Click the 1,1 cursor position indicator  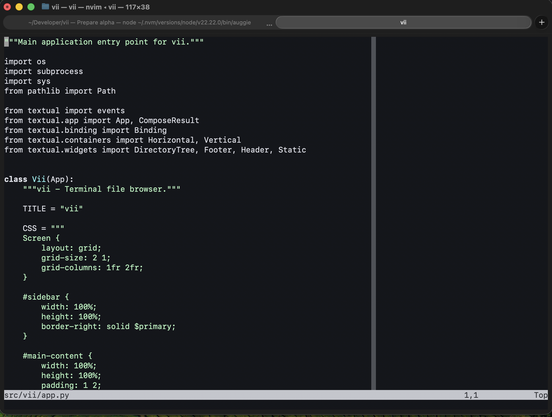(x=471, y=395)
